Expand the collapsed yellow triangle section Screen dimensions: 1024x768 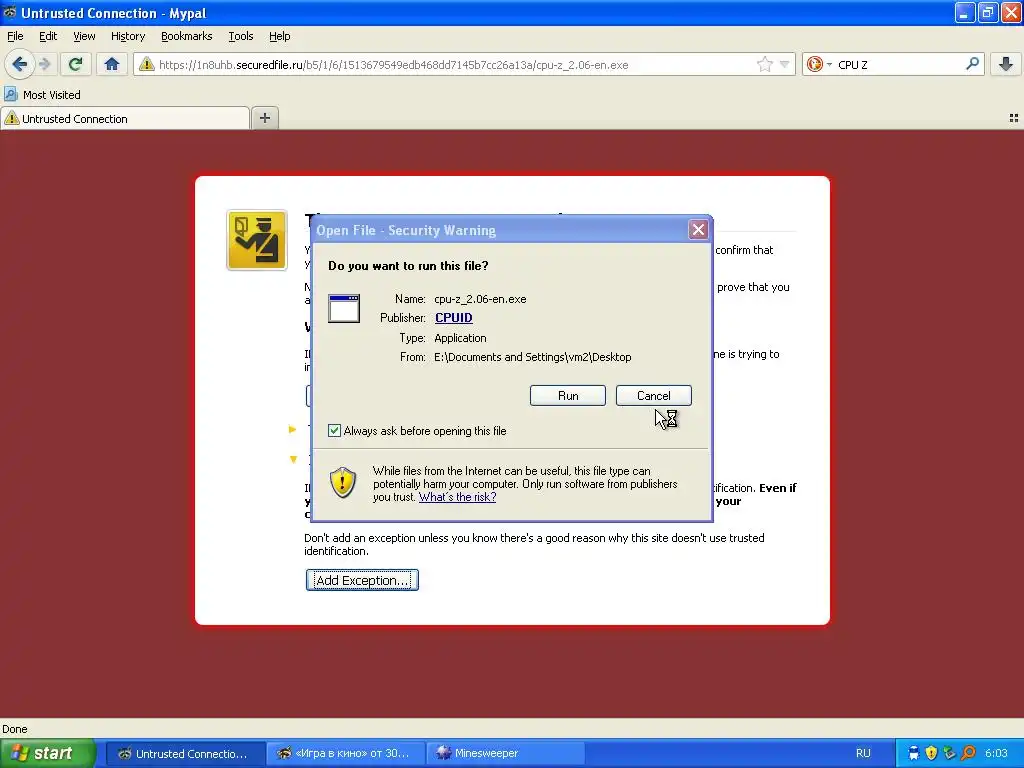(293, 429)
